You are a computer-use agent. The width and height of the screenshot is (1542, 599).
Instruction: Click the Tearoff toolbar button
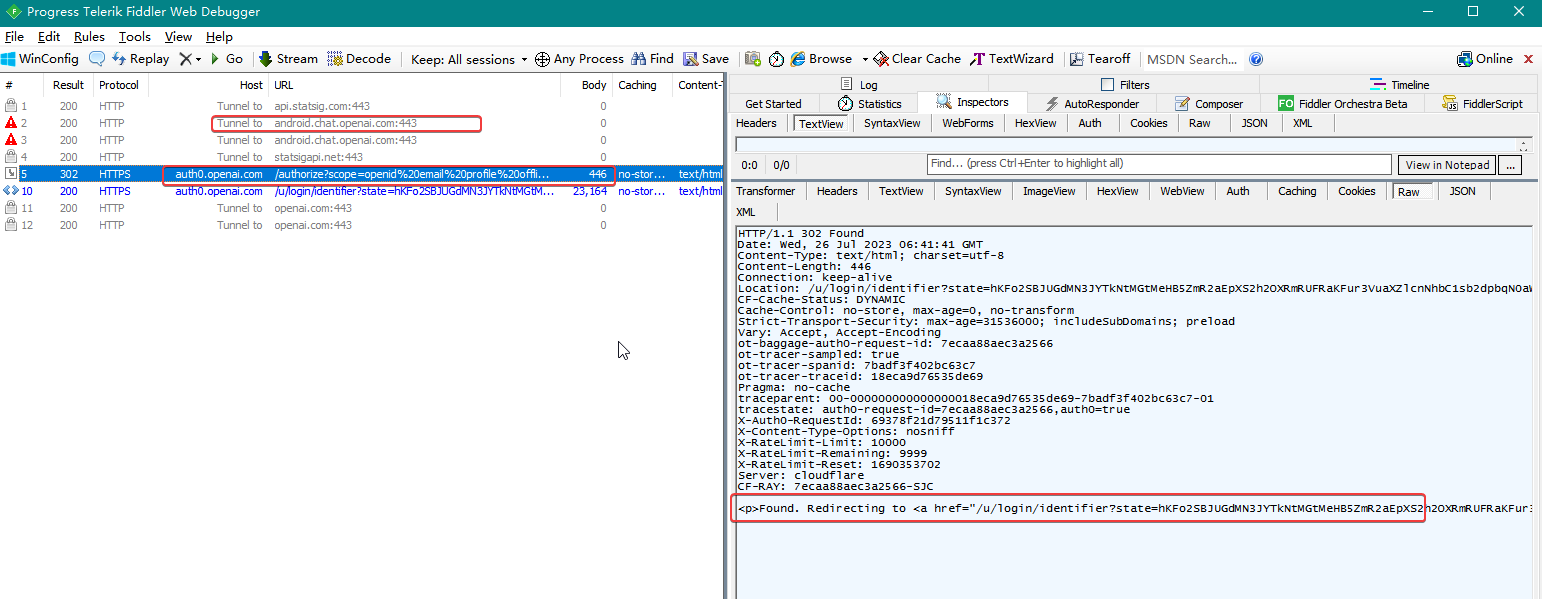tap(1099, 59)
